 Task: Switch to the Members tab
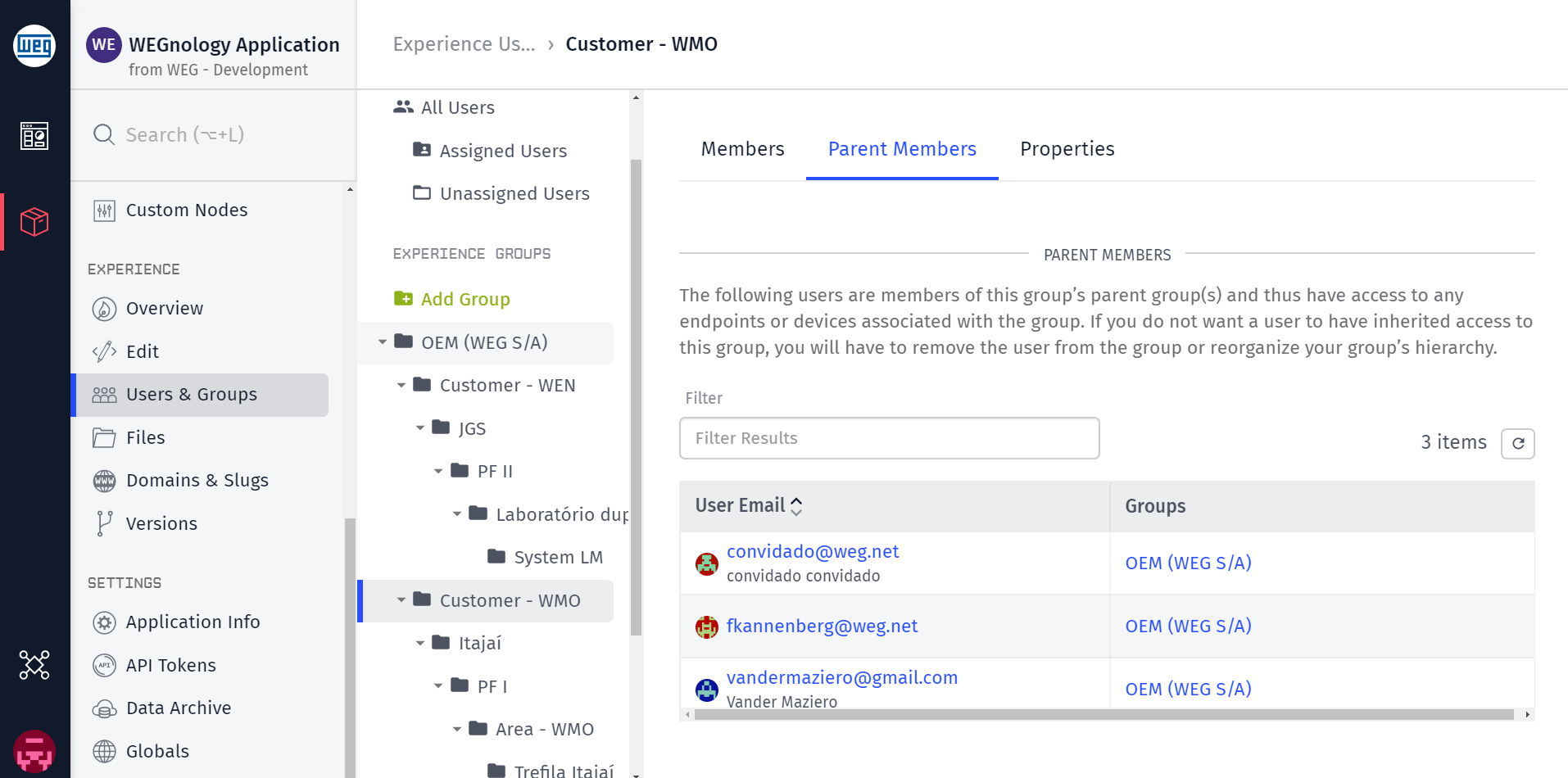(x=742, y=149)
